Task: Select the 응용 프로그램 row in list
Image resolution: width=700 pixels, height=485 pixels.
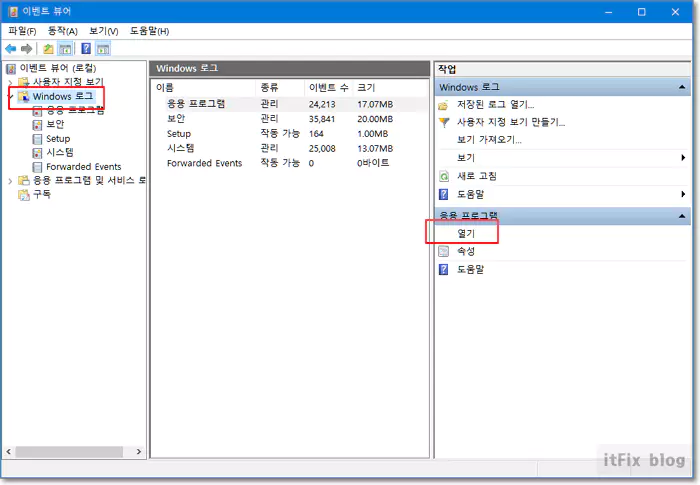Action: click(290, 104)
